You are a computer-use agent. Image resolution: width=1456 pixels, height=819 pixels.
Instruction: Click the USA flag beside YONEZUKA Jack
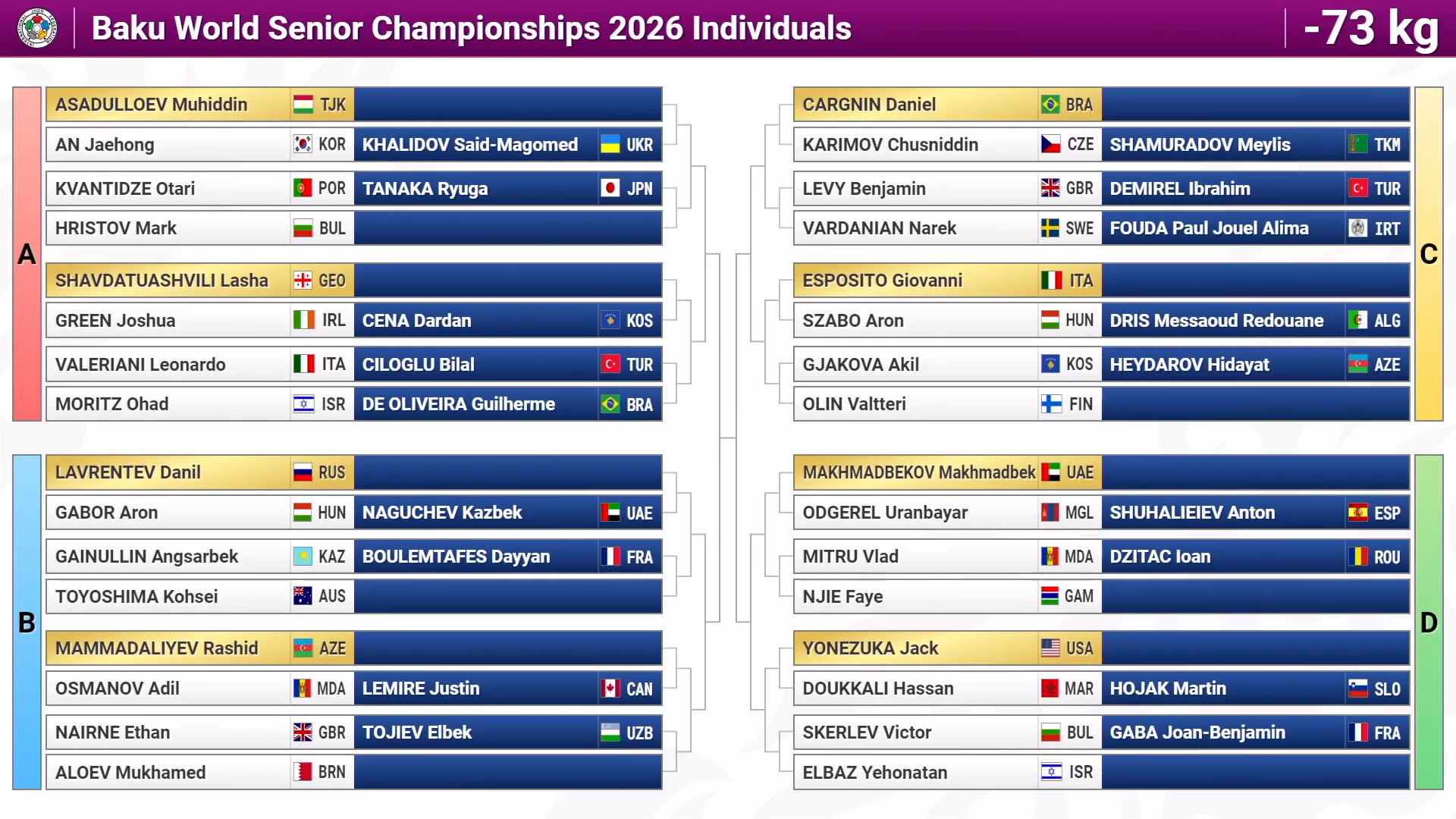point(1050,648)
